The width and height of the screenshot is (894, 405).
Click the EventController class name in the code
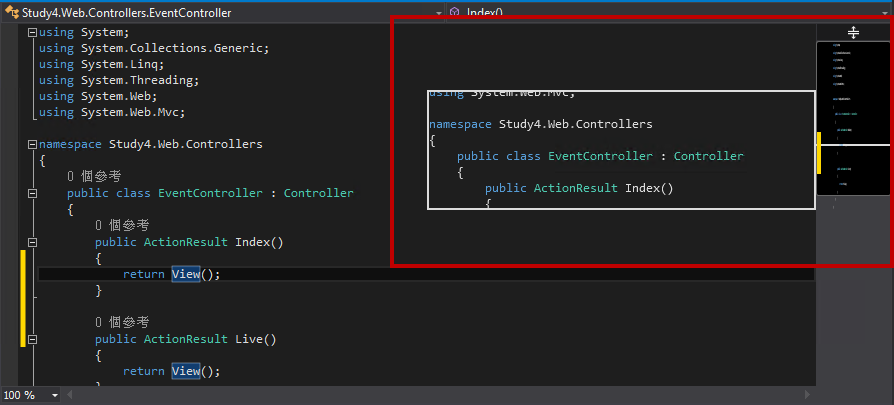click(x=210, y=193)
